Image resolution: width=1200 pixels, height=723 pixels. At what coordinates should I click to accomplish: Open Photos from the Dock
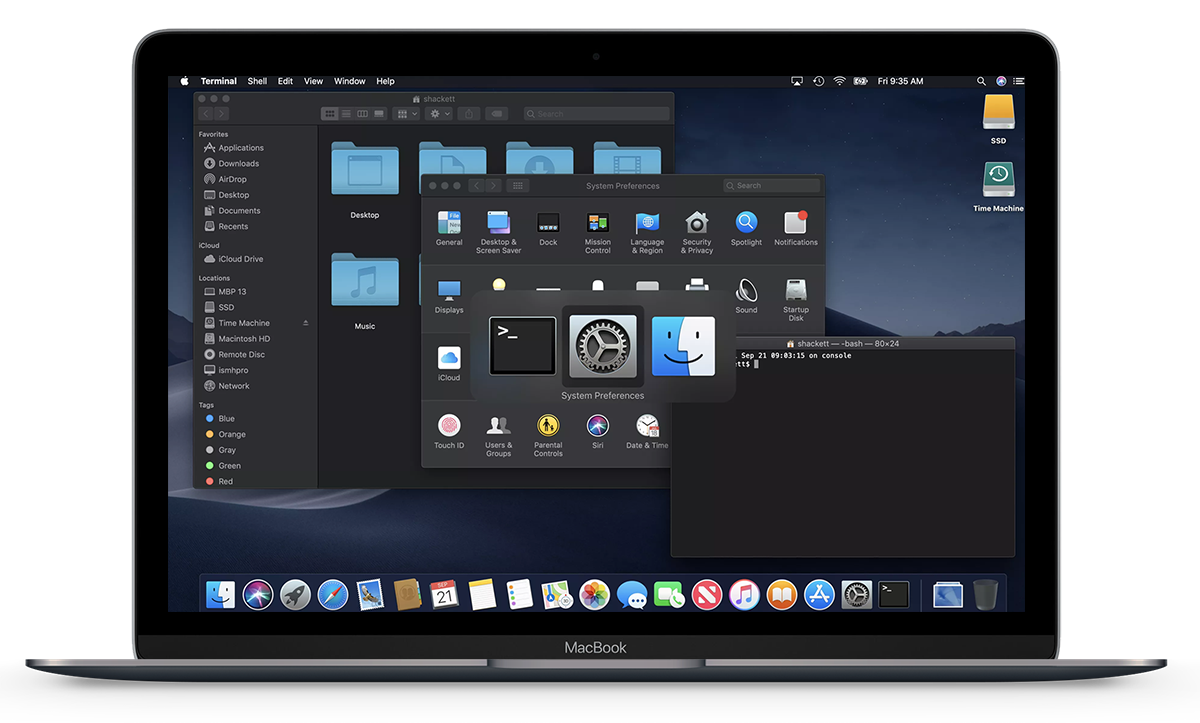595,595
